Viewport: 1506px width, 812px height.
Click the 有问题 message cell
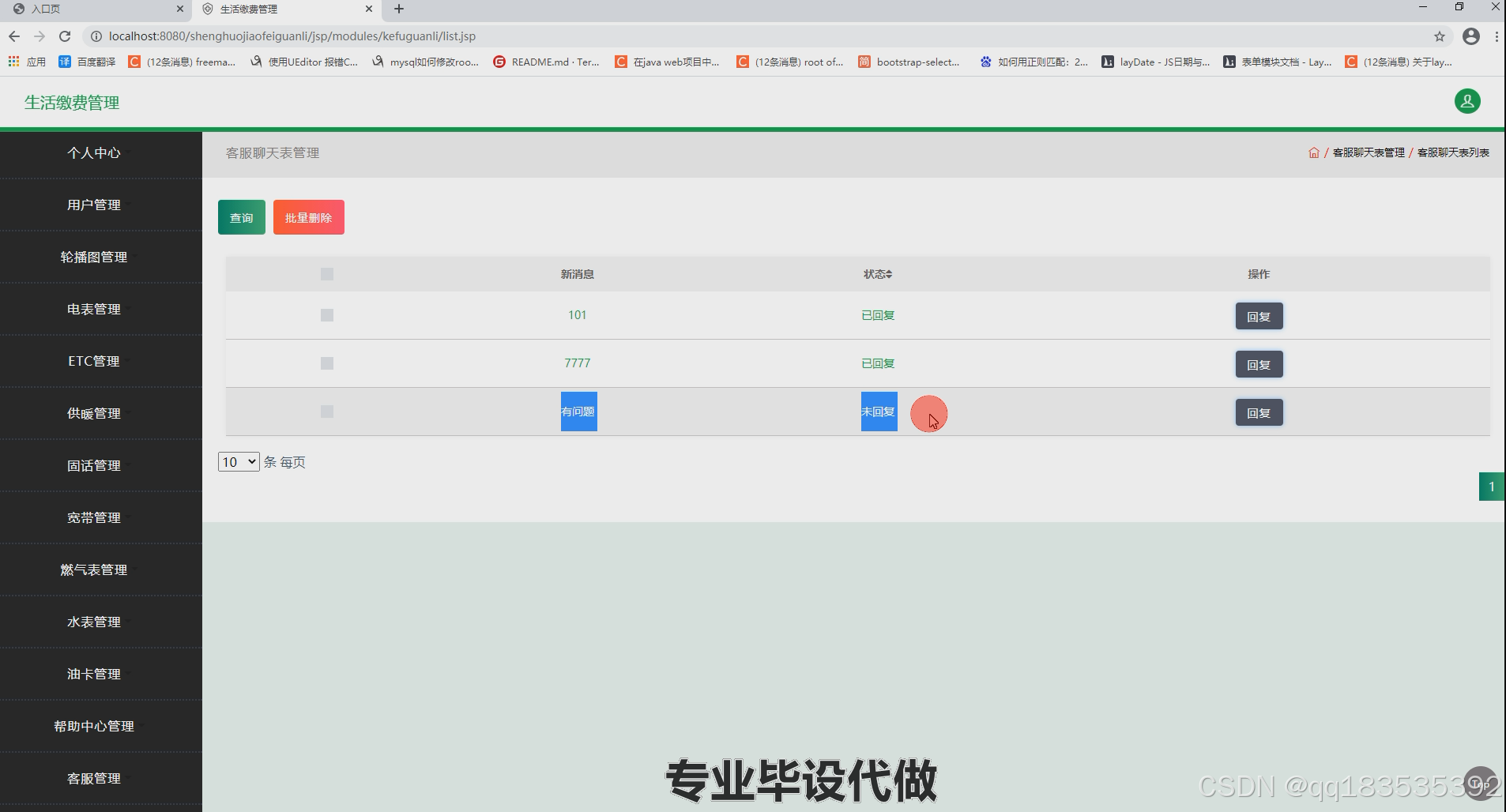click(x=578, y=412)
